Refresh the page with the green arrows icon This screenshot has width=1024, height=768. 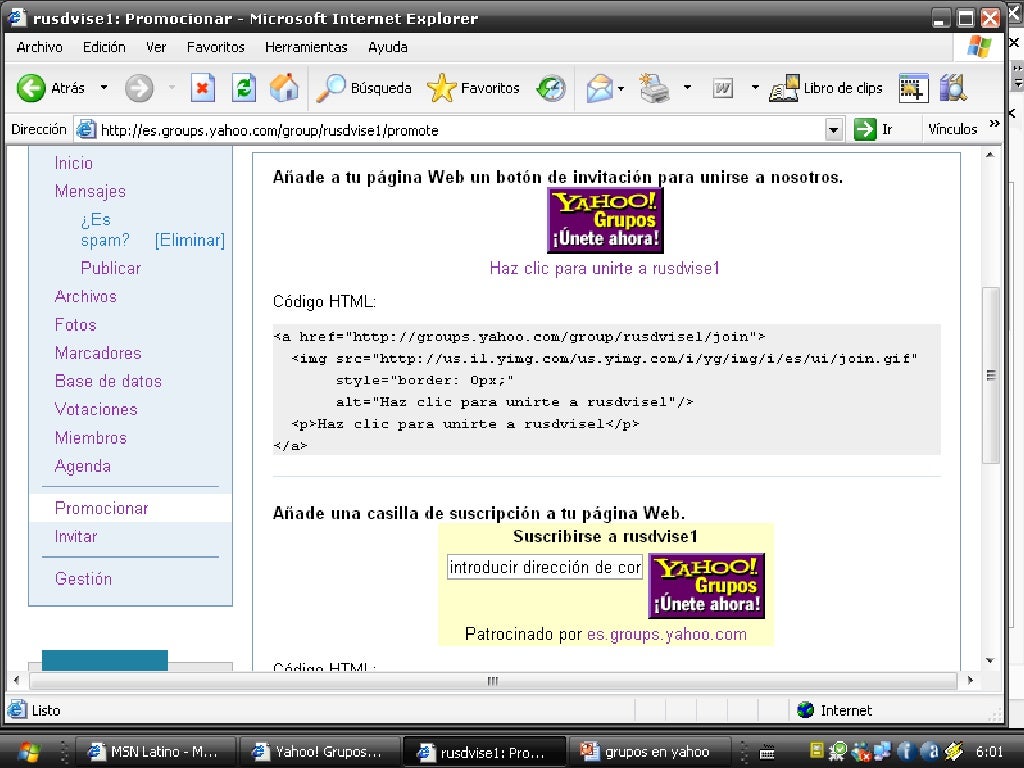pyautogui.click(x=244, y=88)
